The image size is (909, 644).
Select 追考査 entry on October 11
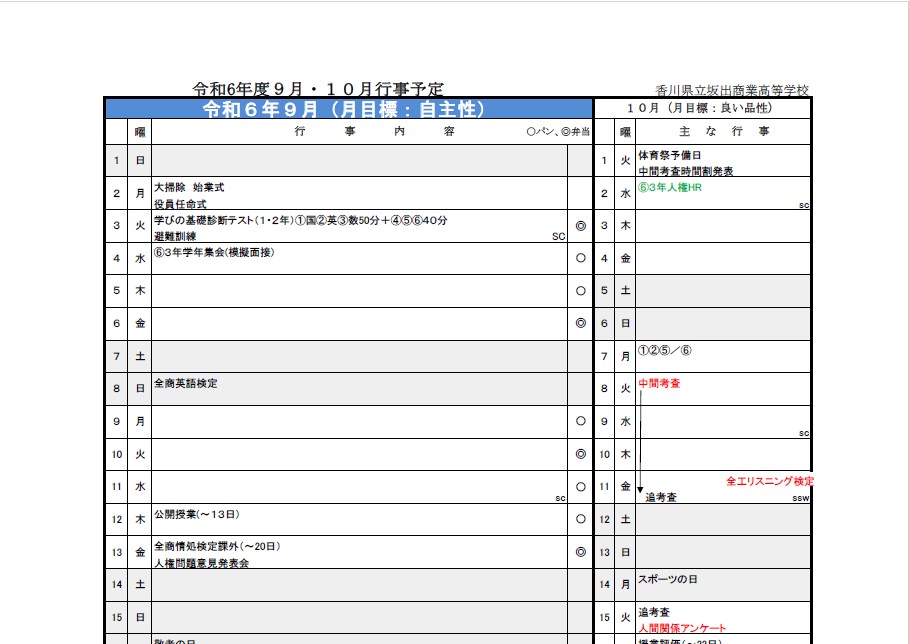pyautogui.click(x=661, y=497)
